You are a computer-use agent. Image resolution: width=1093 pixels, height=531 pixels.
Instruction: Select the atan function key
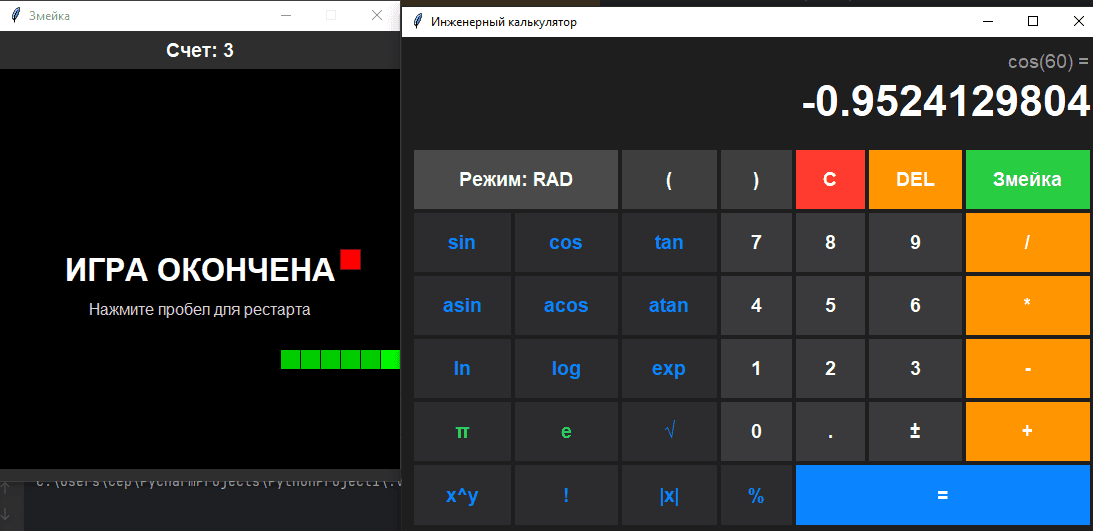[669, 305]
